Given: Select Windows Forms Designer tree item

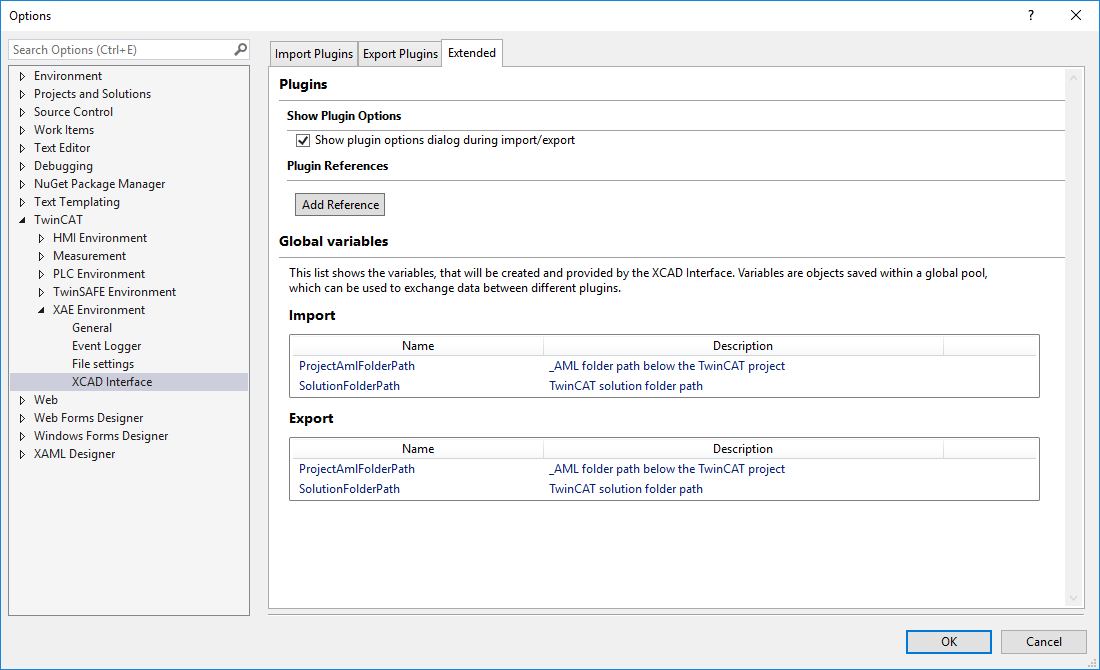Looking at the screenshot, I should pyautogui.click(x=101, y=436).
